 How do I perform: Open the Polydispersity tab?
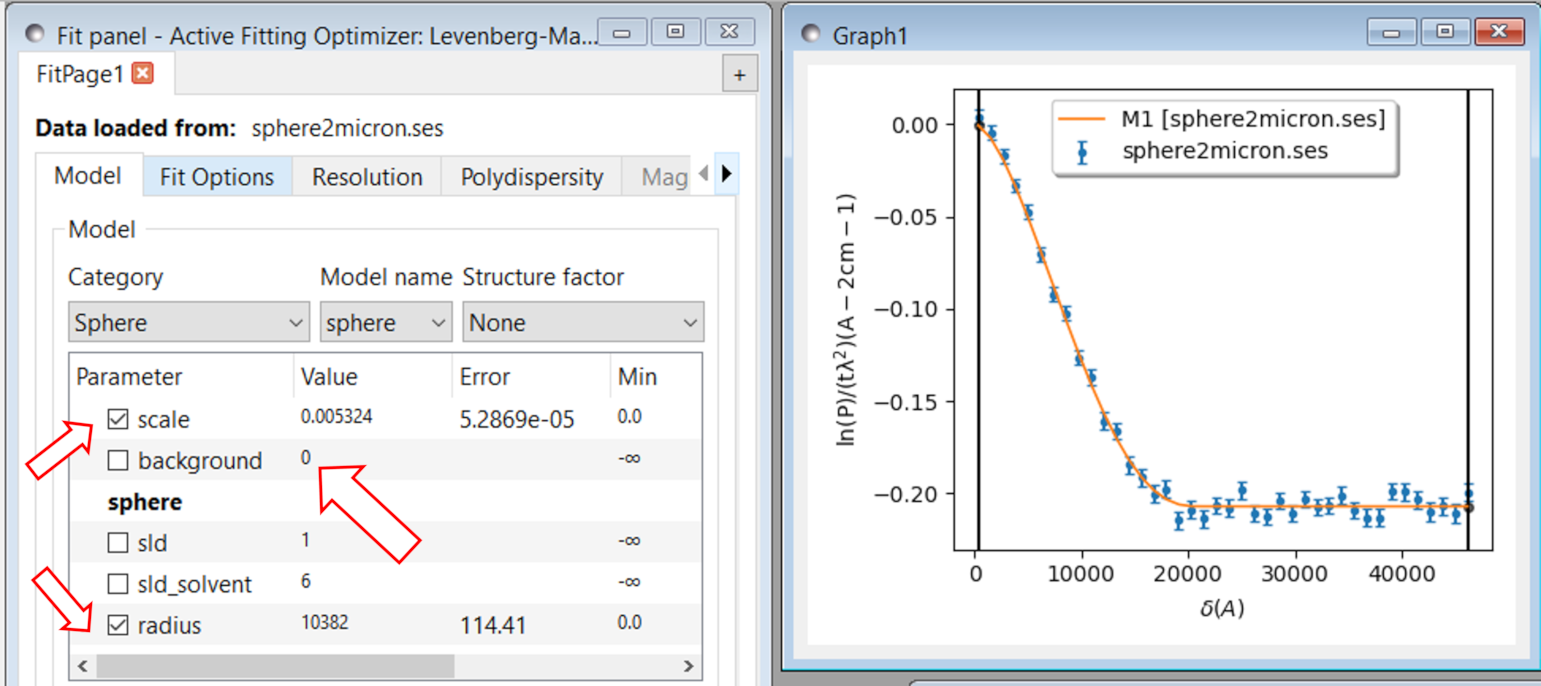point(531,177)
